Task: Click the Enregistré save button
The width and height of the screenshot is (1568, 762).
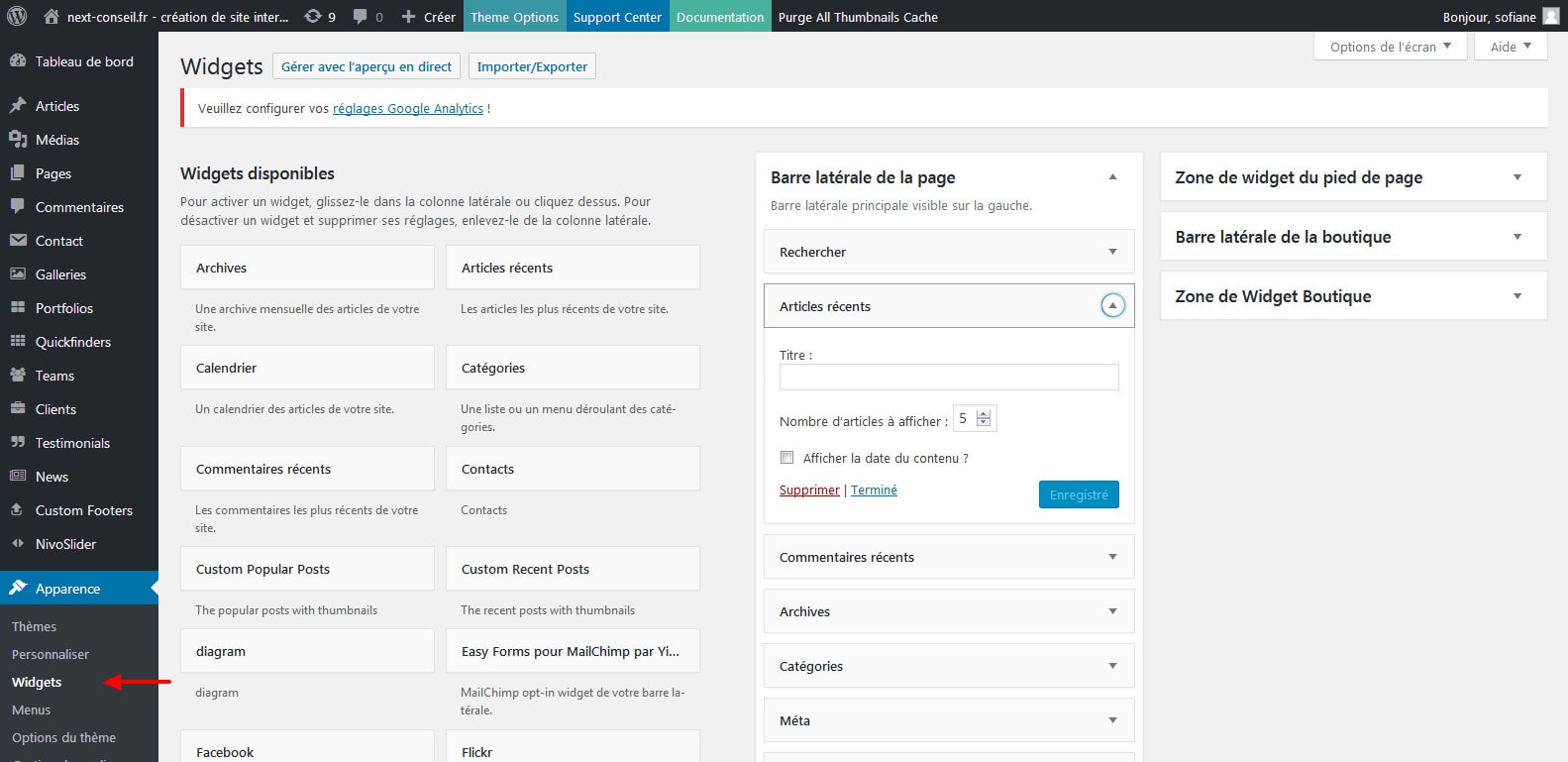Action: (x=1079, y=494)
